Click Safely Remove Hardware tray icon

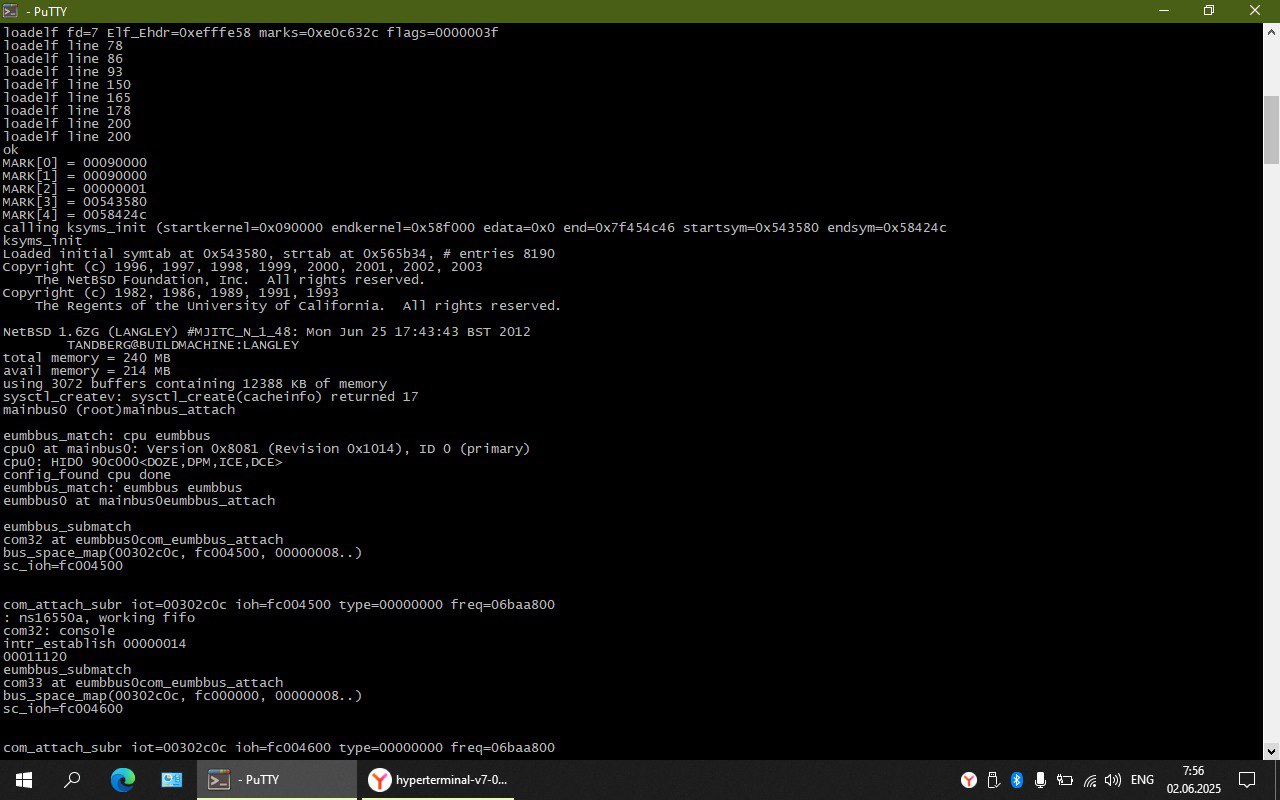[x=993, y=780]
